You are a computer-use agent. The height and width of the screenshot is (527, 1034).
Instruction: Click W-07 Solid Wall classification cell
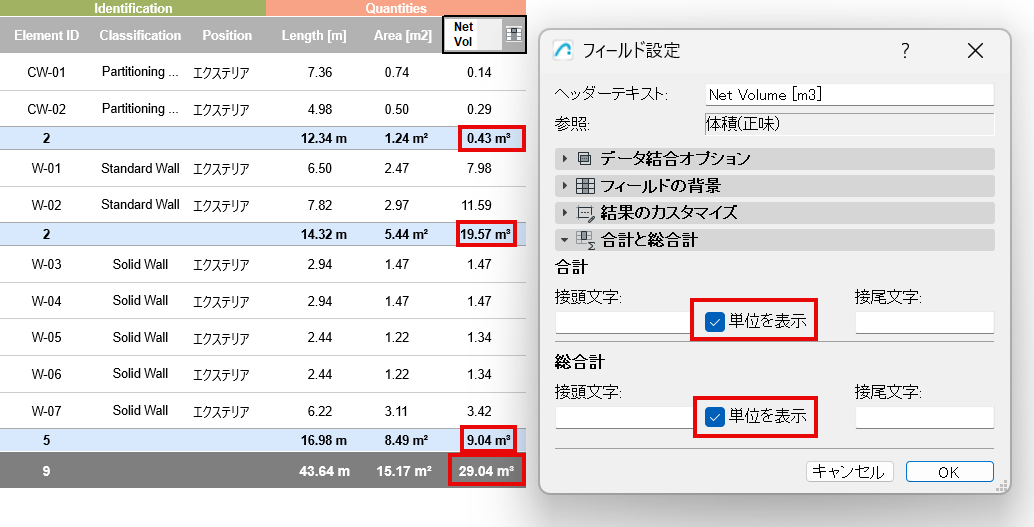[140, 410]
